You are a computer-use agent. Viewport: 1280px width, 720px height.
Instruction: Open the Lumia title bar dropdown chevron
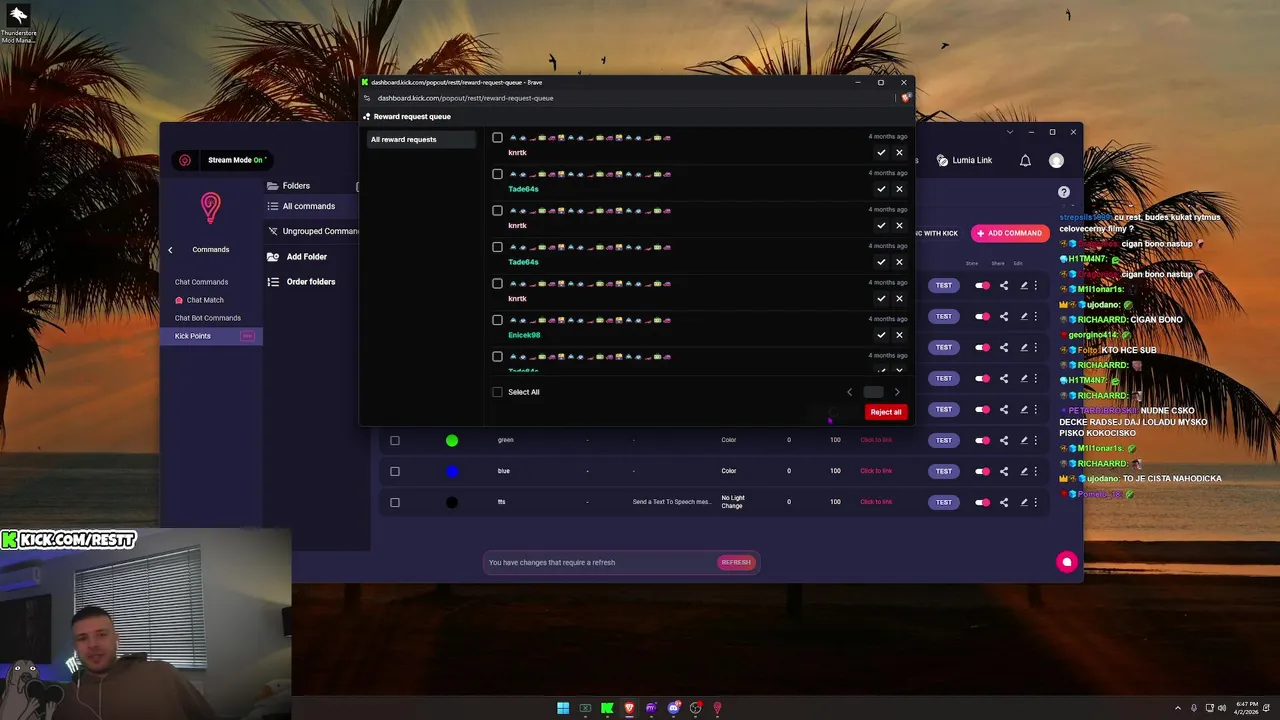[x=1009, y=132]
